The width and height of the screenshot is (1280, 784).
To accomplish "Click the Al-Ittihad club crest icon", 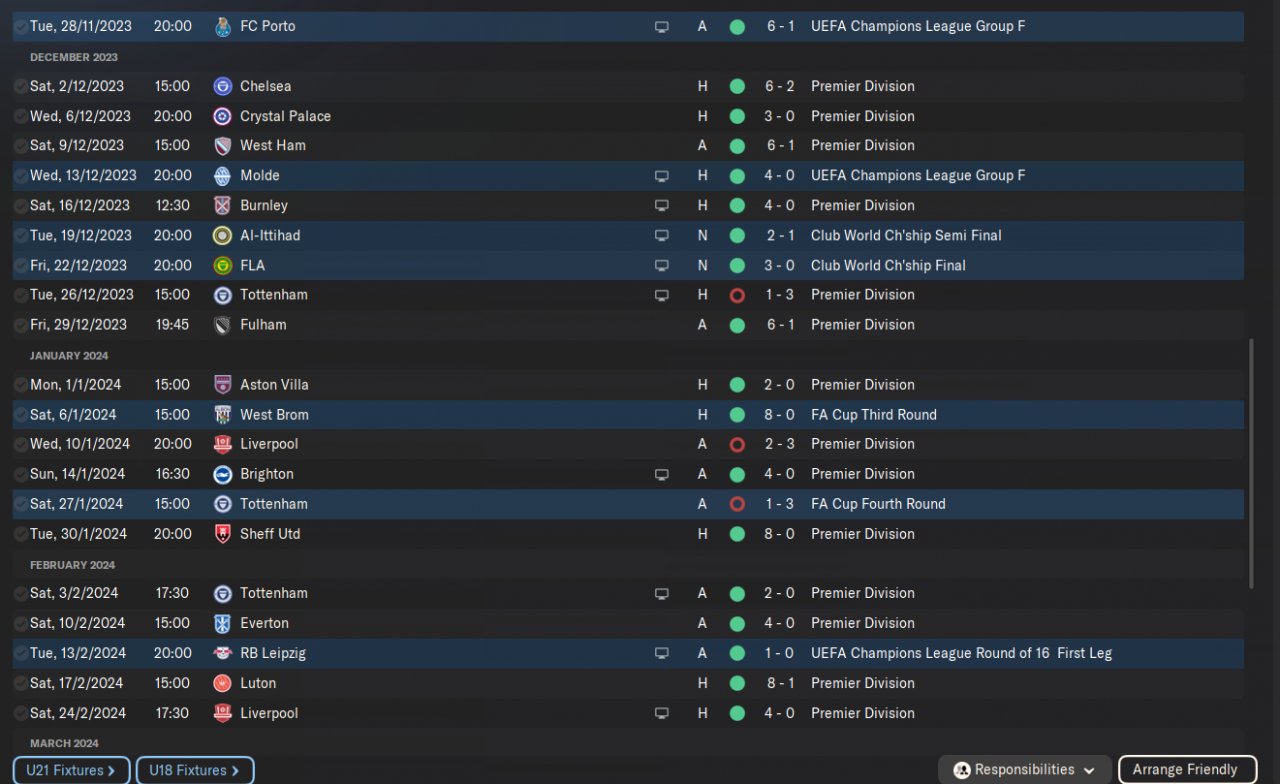I will tap(223, 235).
